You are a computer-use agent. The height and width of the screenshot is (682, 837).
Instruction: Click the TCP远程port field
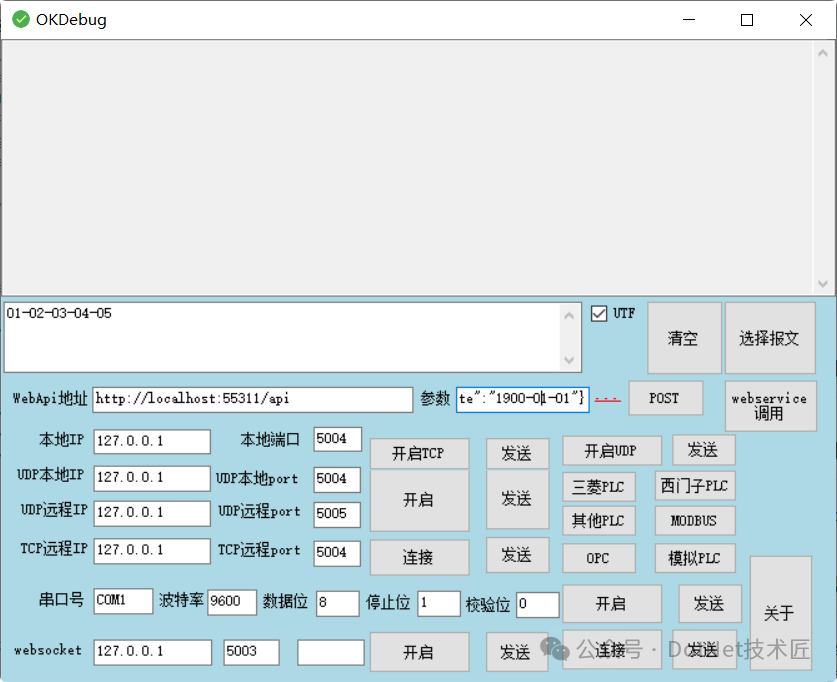[337, 553]
